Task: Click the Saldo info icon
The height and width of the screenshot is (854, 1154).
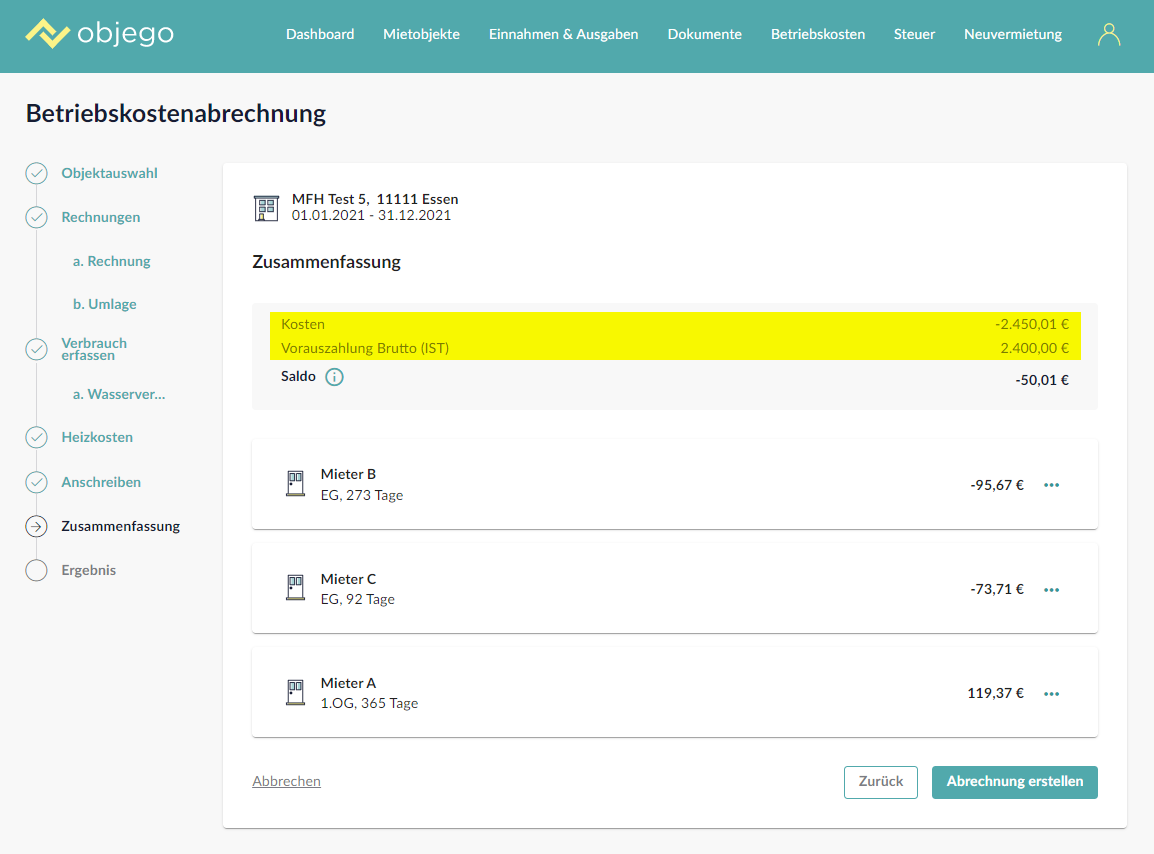Action: tap(334, 377)
